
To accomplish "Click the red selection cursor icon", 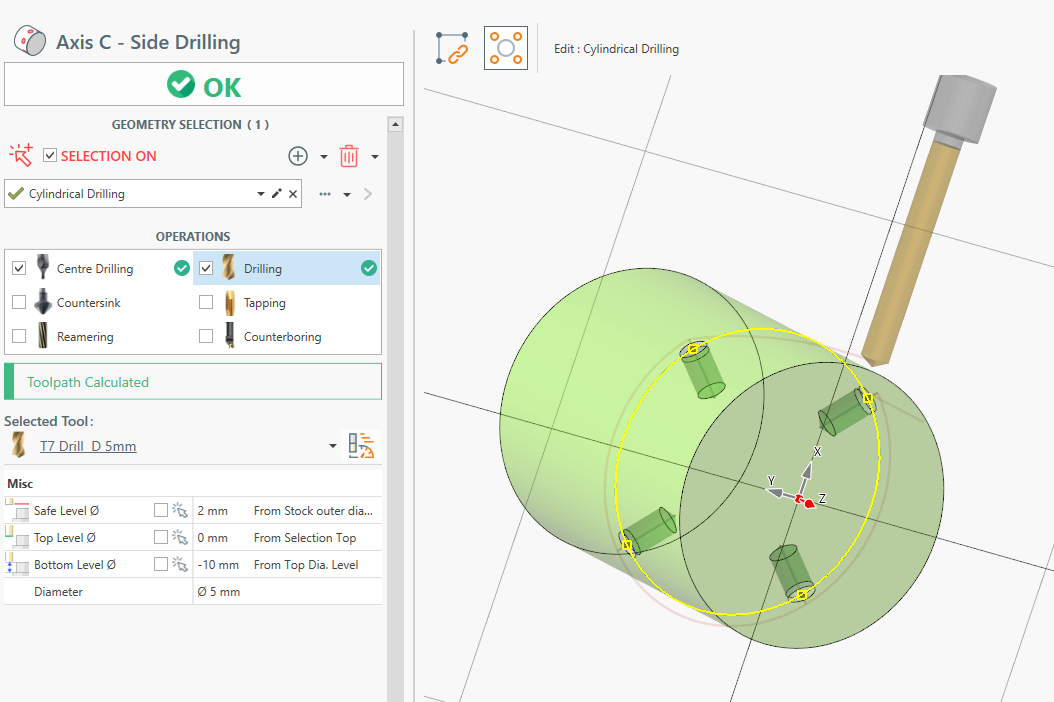I will pos(20,156).
